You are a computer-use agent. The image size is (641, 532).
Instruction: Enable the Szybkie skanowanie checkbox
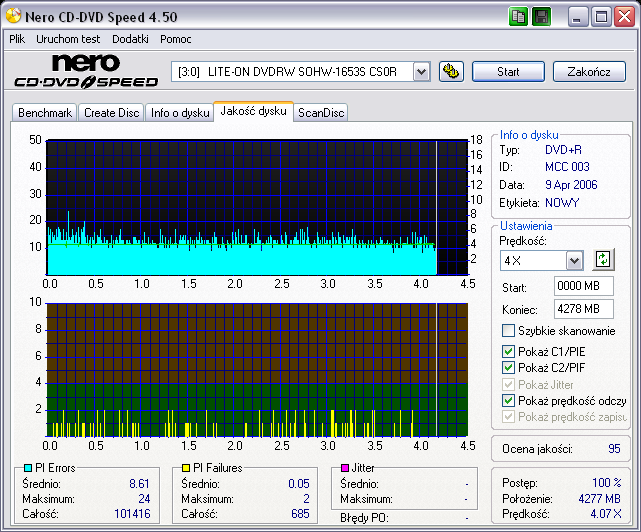click(x=508, y=331)
